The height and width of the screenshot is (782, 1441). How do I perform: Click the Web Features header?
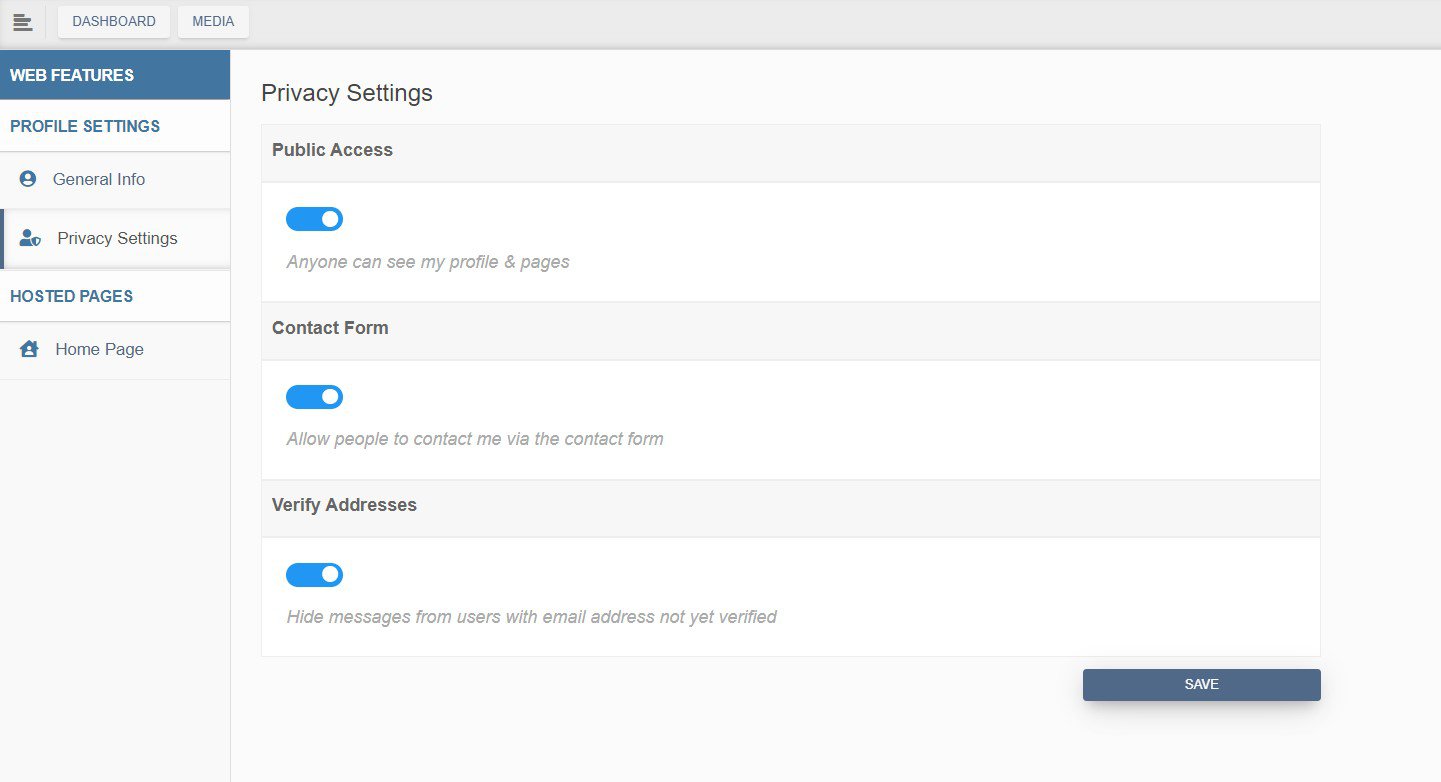pyautogui.click(x=115, y=75)
